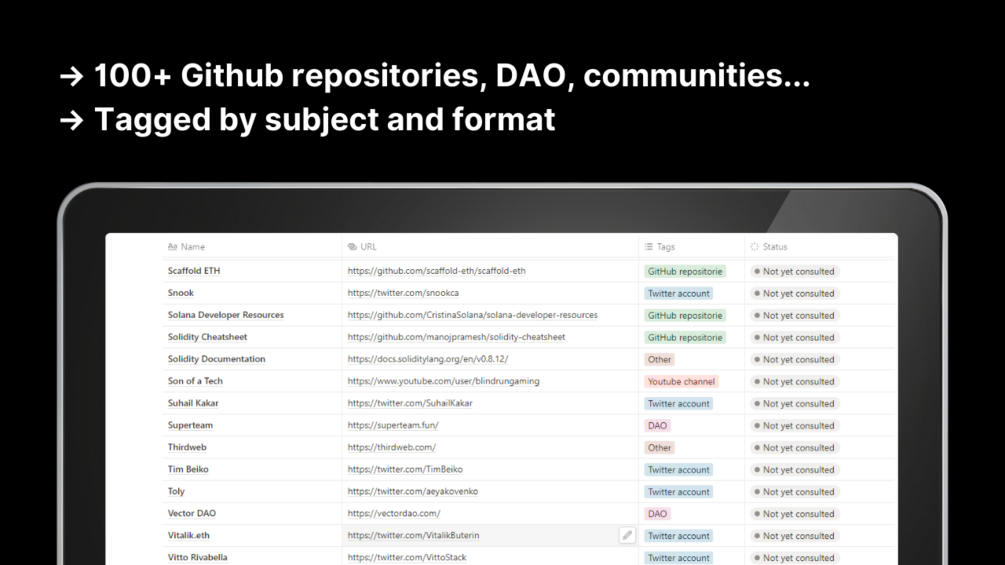Image resolution: width=1005 pixels, height=565 pixels.
Task: Open twitter.com/VitalikButerin link
Action: click(x=413, y=536)
